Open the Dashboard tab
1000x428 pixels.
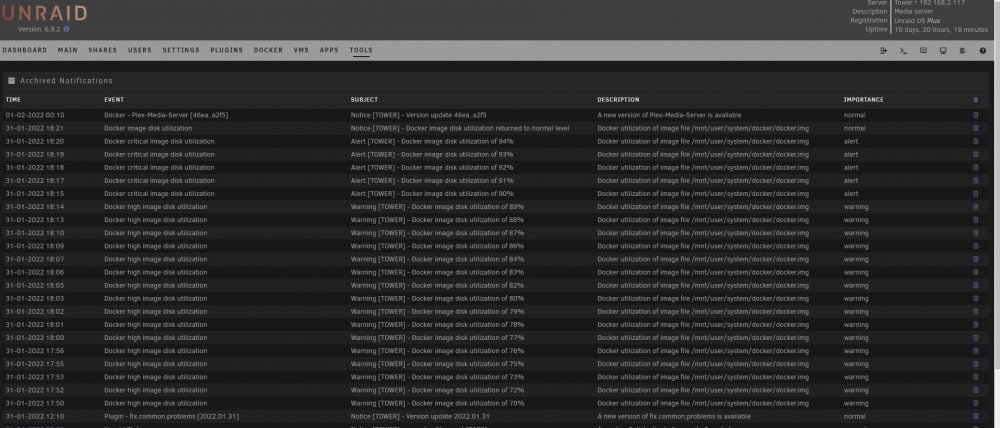point(25,50)
